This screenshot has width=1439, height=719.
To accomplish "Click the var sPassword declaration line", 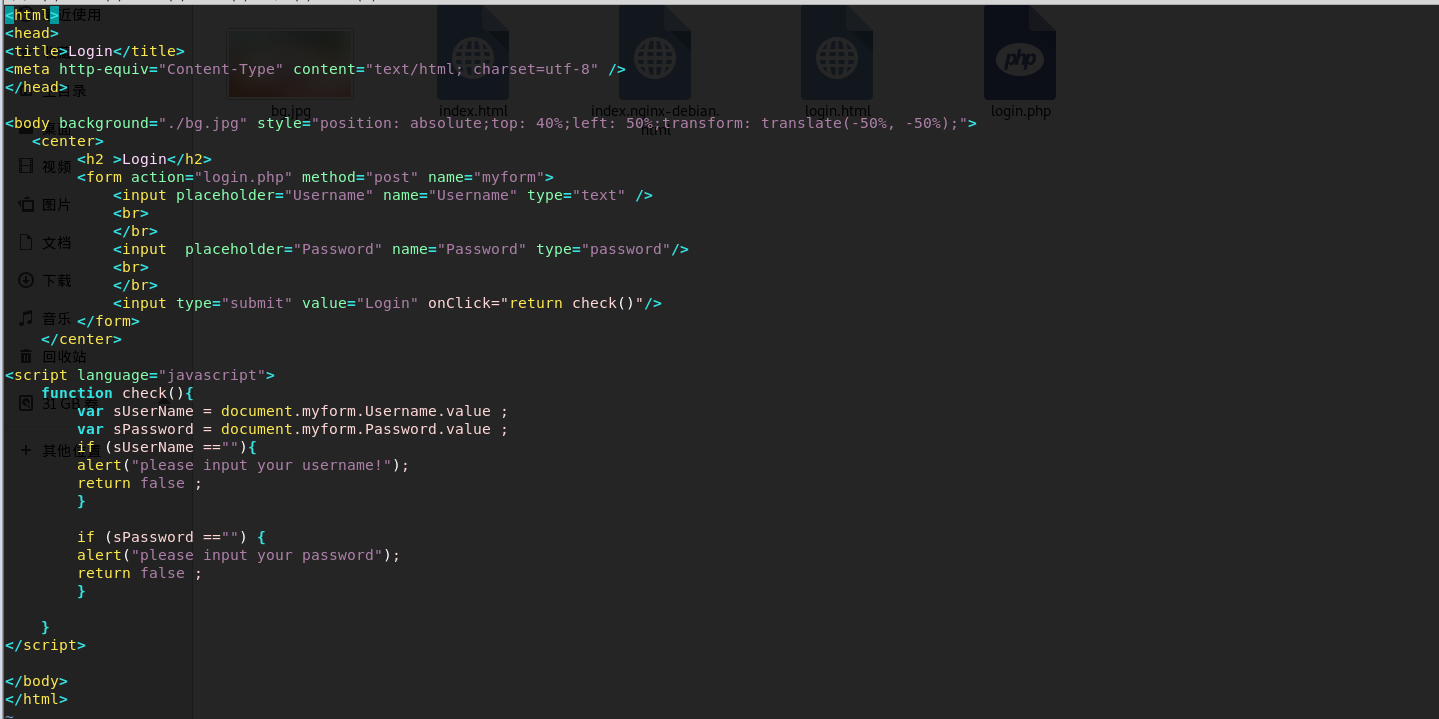I will click(x=293, y=429).
